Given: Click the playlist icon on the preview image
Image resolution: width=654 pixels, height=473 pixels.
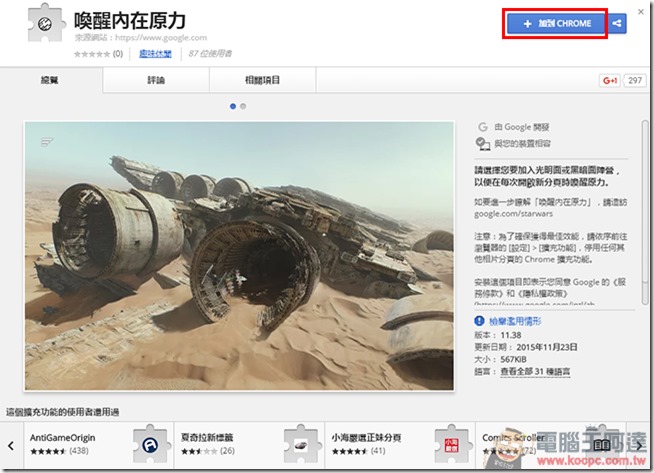Looking at the screenshot, I should pos(47,142).
